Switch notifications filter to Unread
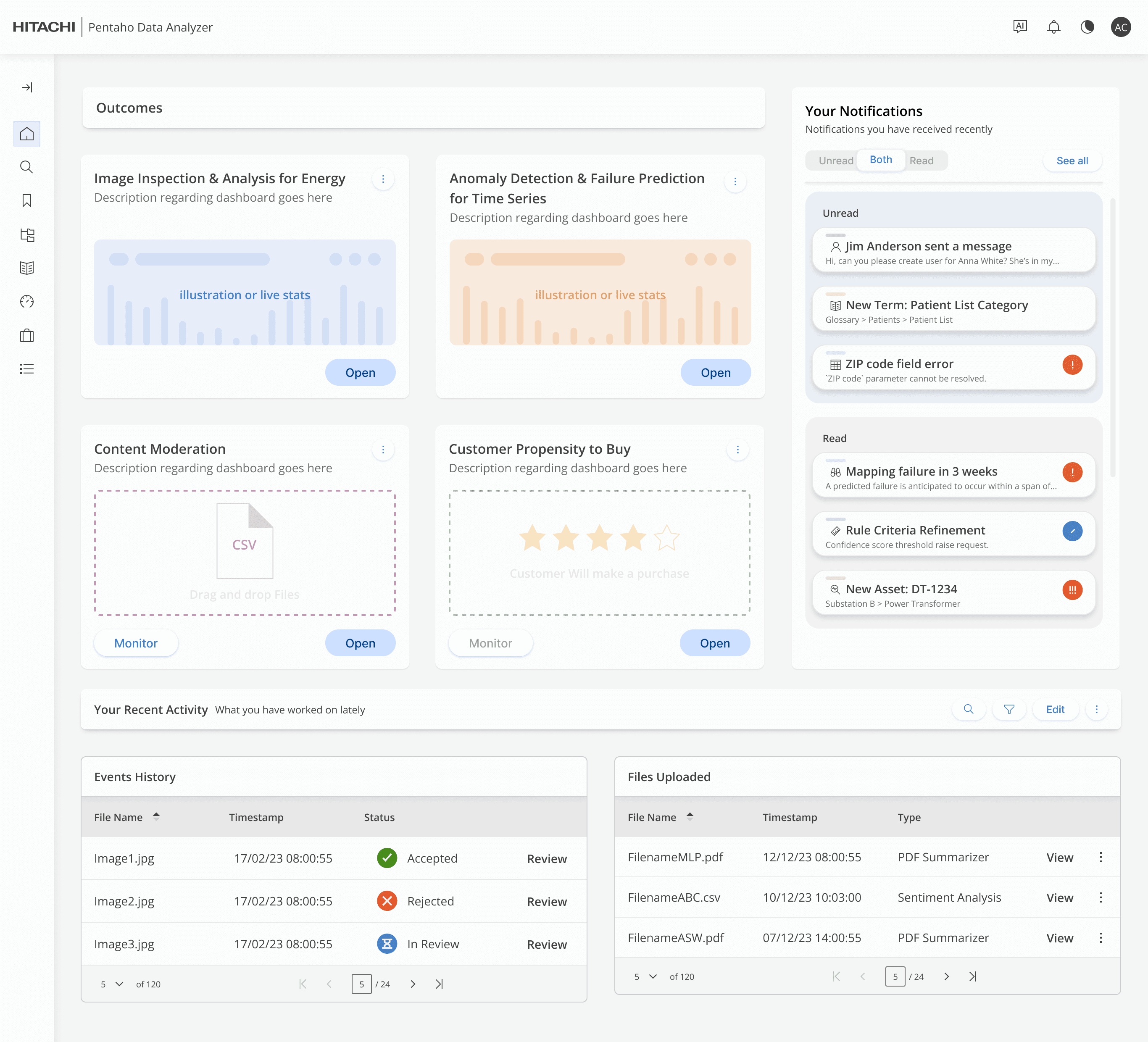The image size is (1148, 1042). [835, 161]
